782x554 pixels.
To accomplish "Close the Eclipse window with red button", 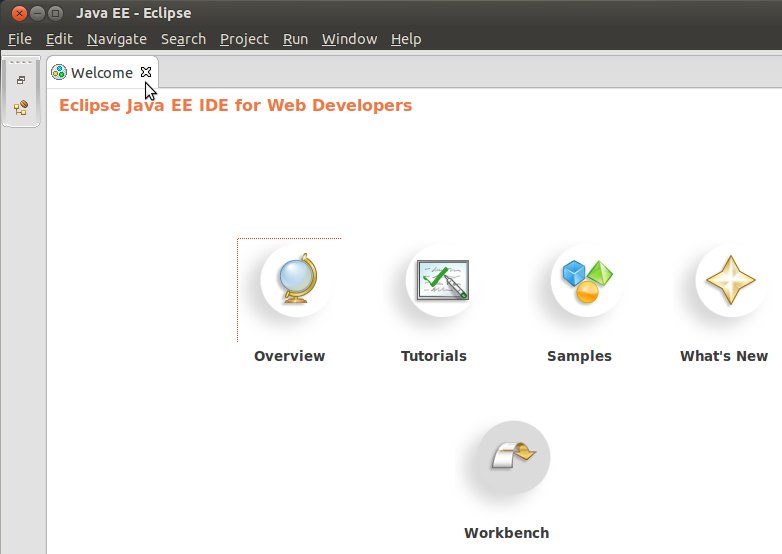I will pyautogui.click(x=19, y=13).
